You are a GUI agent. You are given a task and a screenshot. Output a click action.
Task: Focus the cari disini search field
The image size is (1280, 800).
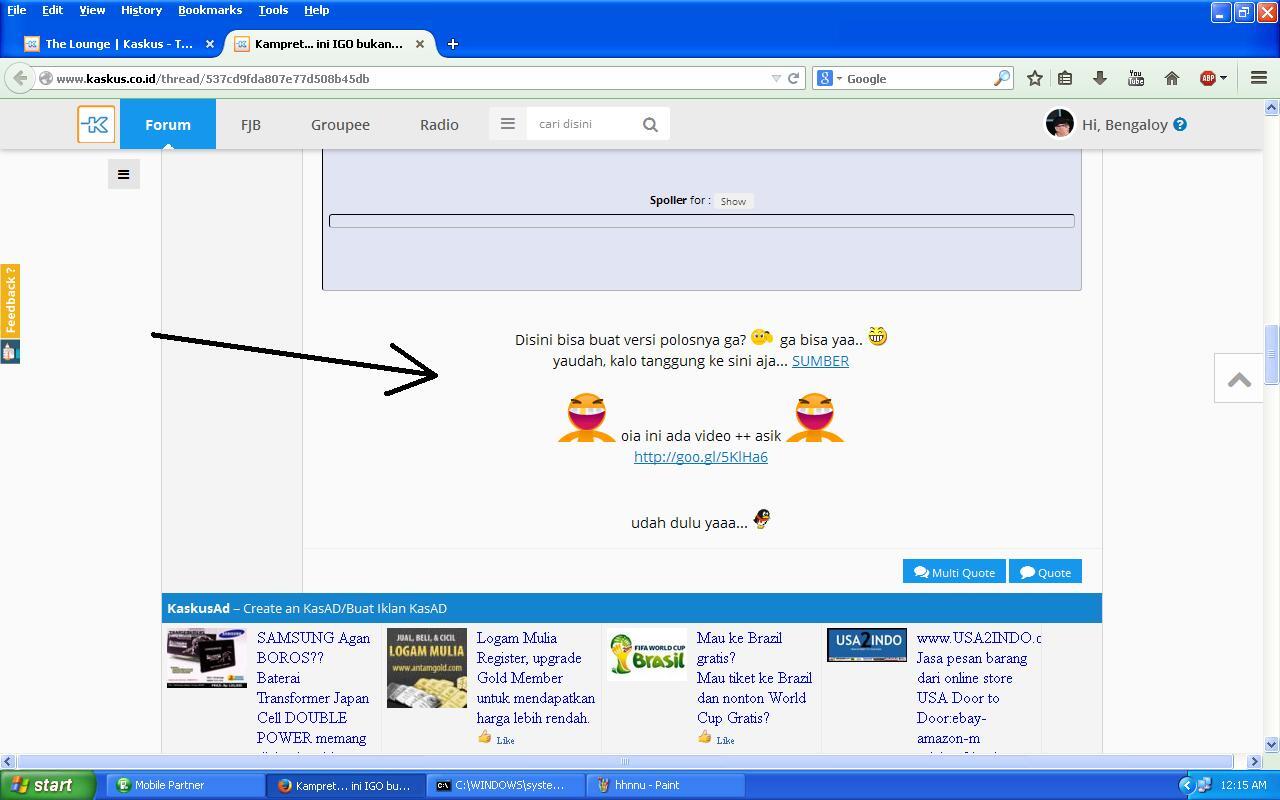point(584,124)
